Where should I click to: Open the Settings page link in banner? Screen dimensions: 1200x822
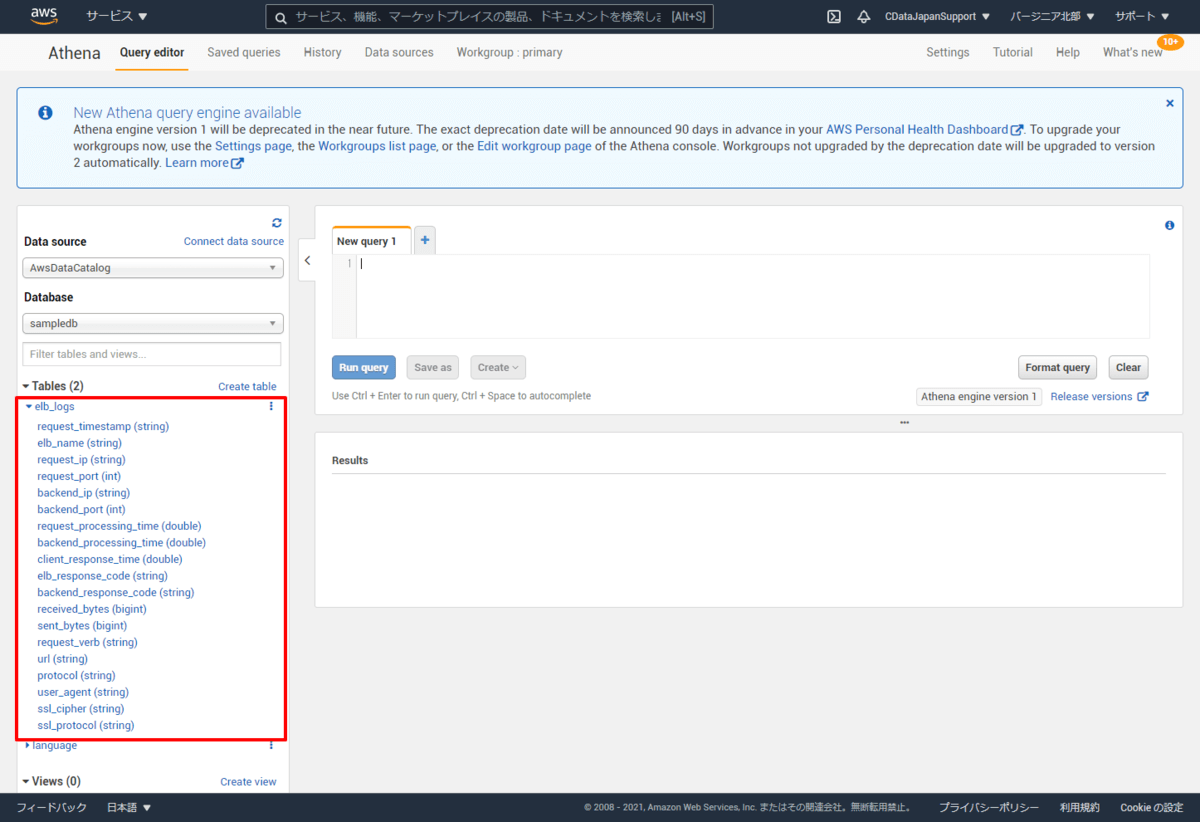point(253,146)
